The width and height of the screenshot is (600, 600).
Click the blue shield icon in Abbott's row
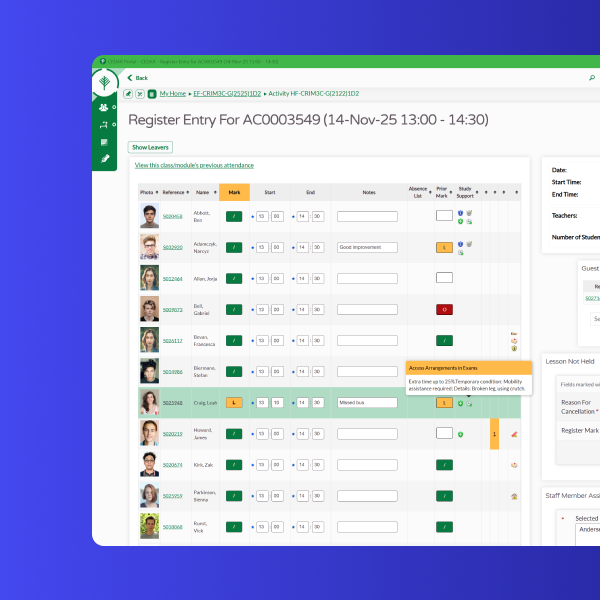tap(460, 212)
